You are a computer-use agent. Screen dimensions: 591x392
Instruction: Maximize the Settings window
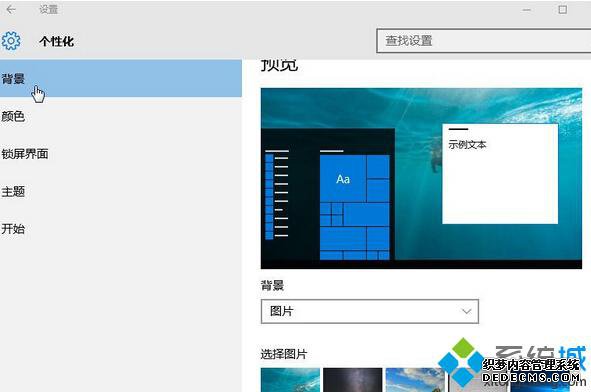(563, 10)
